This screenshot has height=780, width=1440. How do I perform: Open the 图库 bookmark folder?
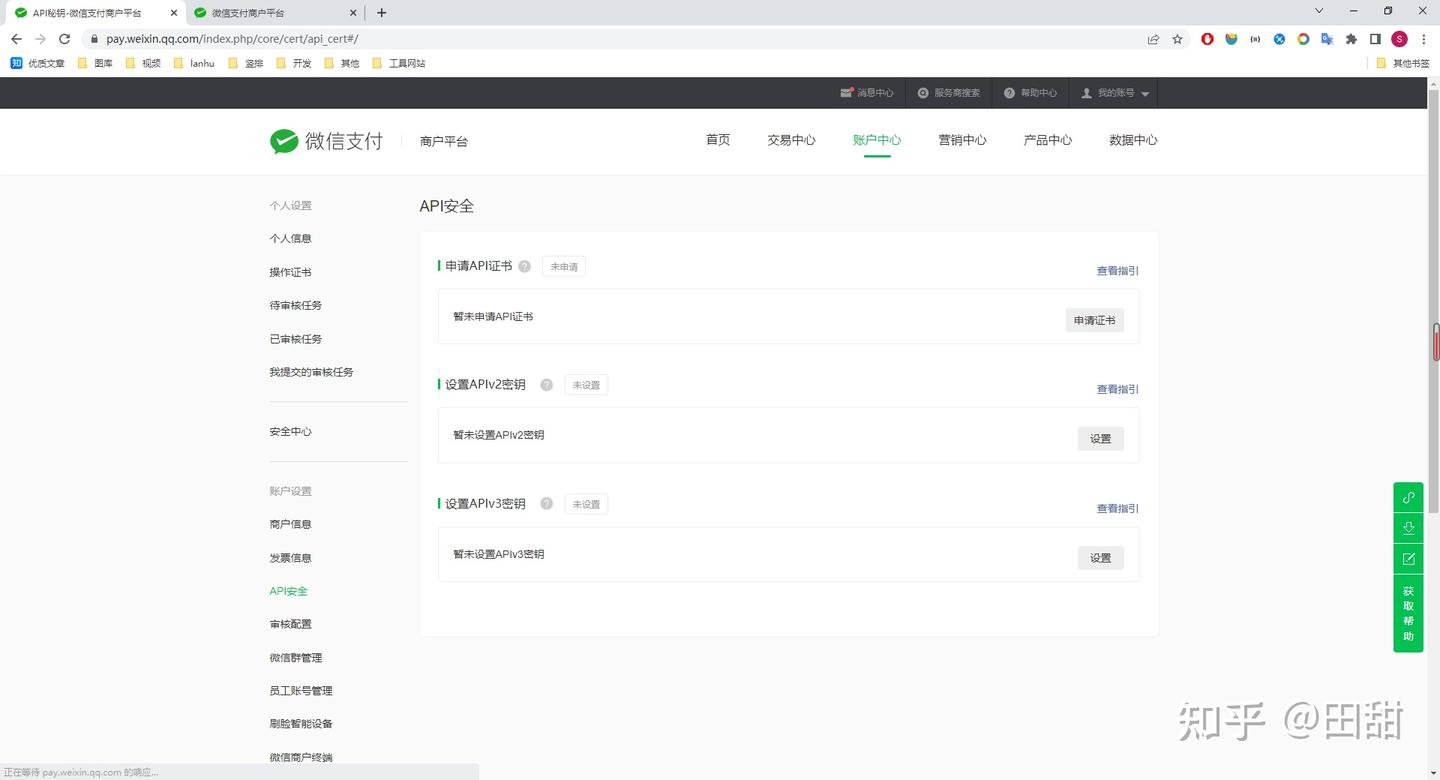click(95, 63)
